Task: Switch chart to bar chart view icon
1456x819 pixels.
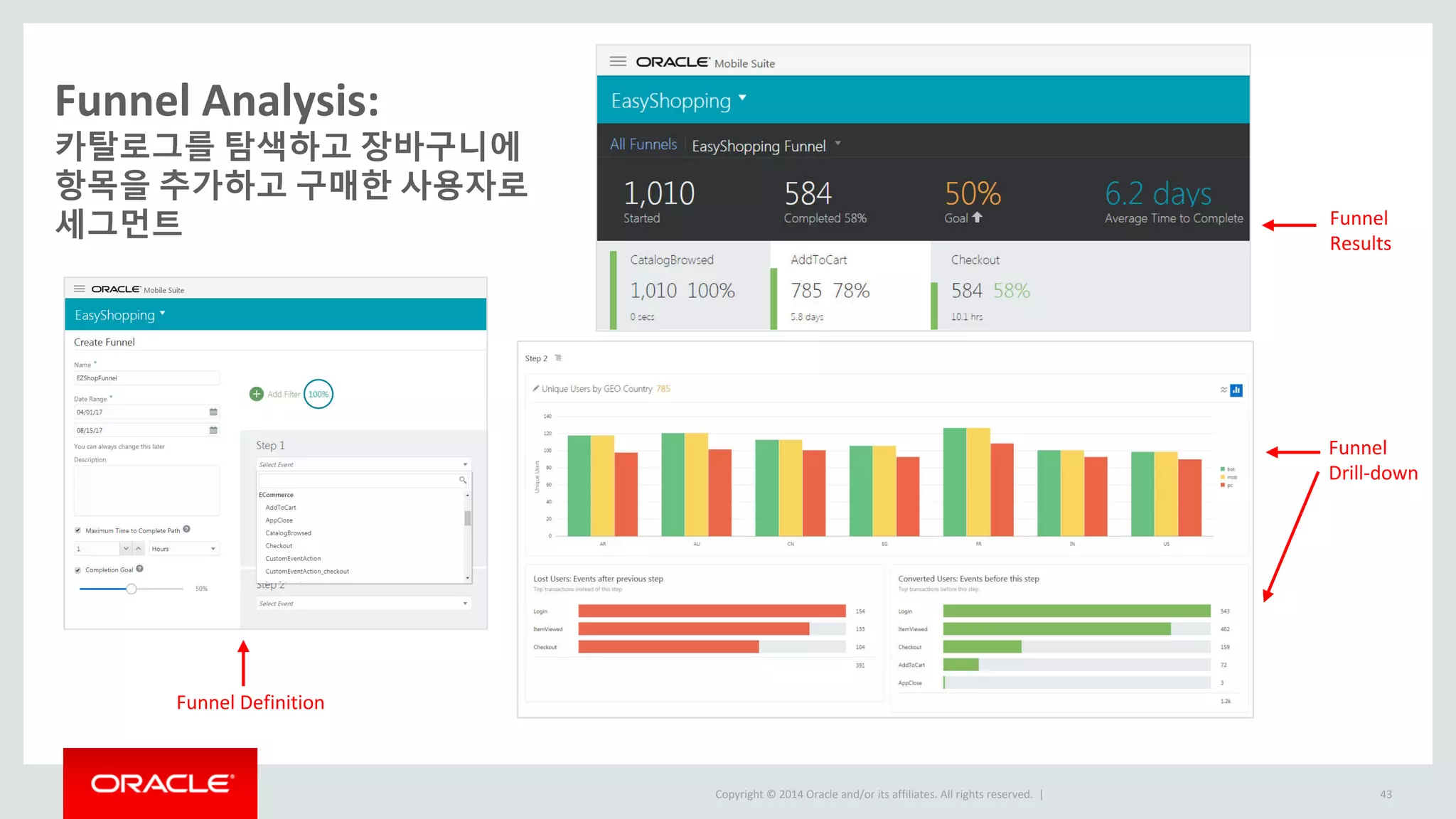Action: tap(1236, 390)
